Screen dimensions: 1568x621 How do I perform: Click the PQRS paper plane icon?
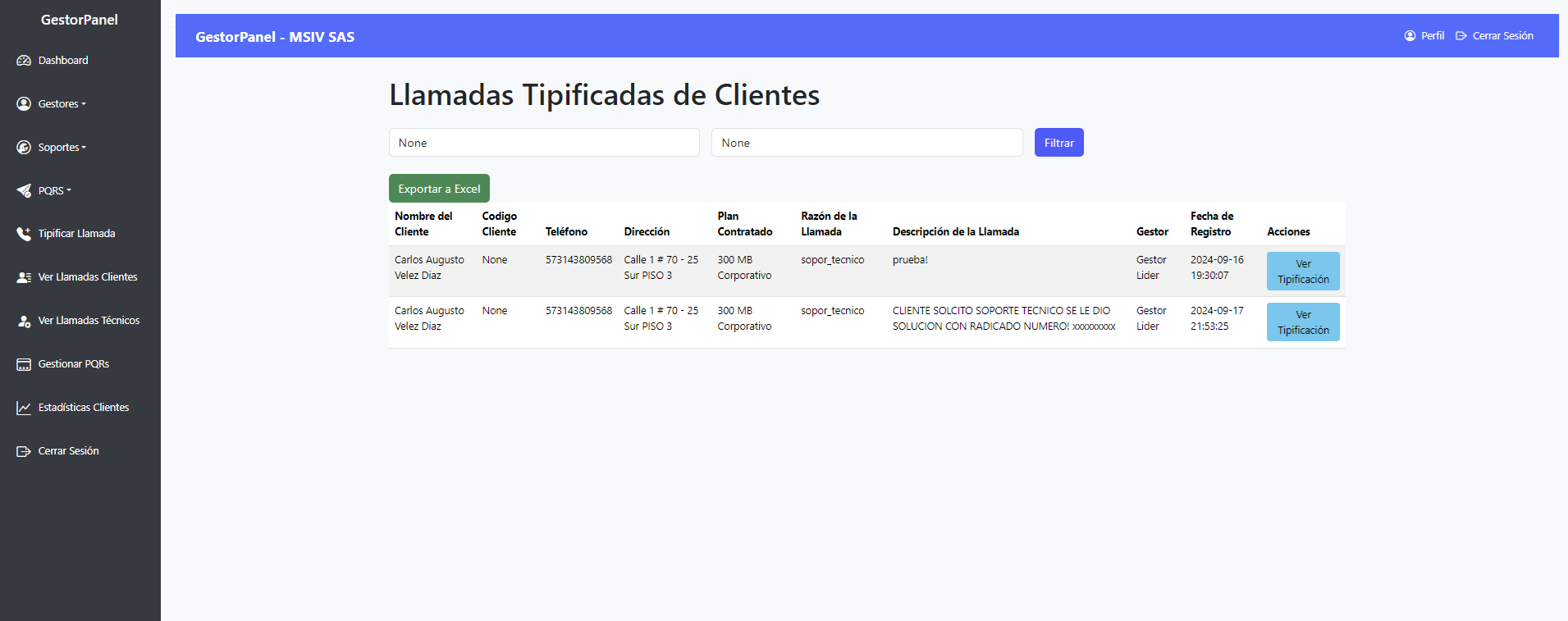[24, 191]
